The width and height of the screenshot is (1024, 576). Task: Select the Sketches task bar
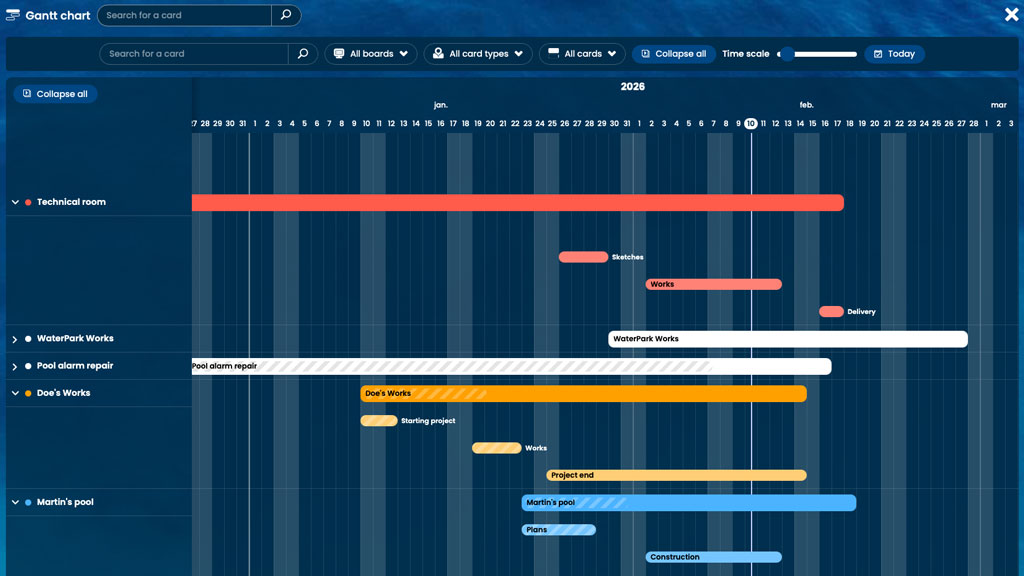pyautogui.click(x=583, y=257)
